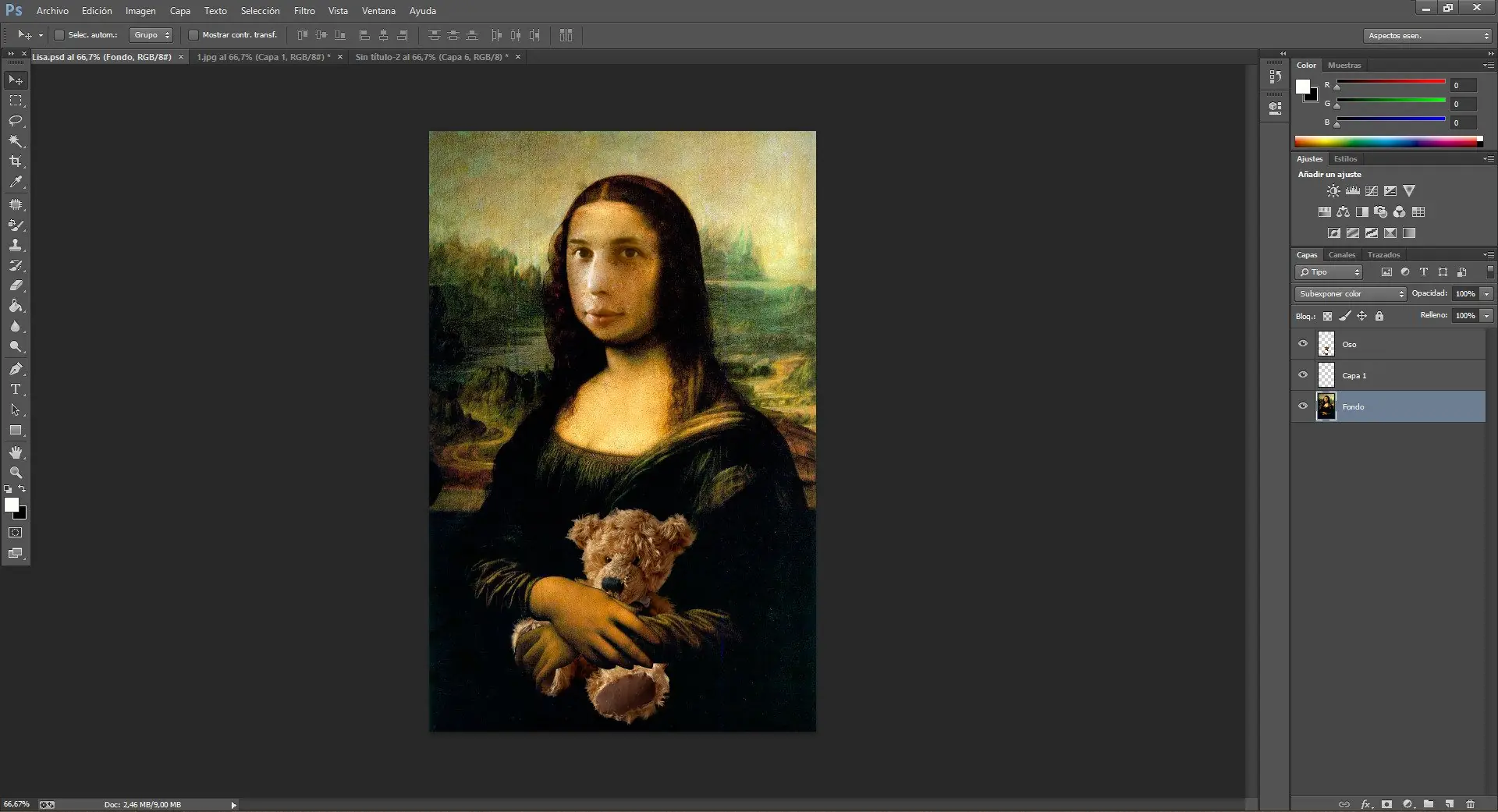The width and height of the screenshot is (1498, 812).
Task: Select the Eraser tool
Action: 16,285
